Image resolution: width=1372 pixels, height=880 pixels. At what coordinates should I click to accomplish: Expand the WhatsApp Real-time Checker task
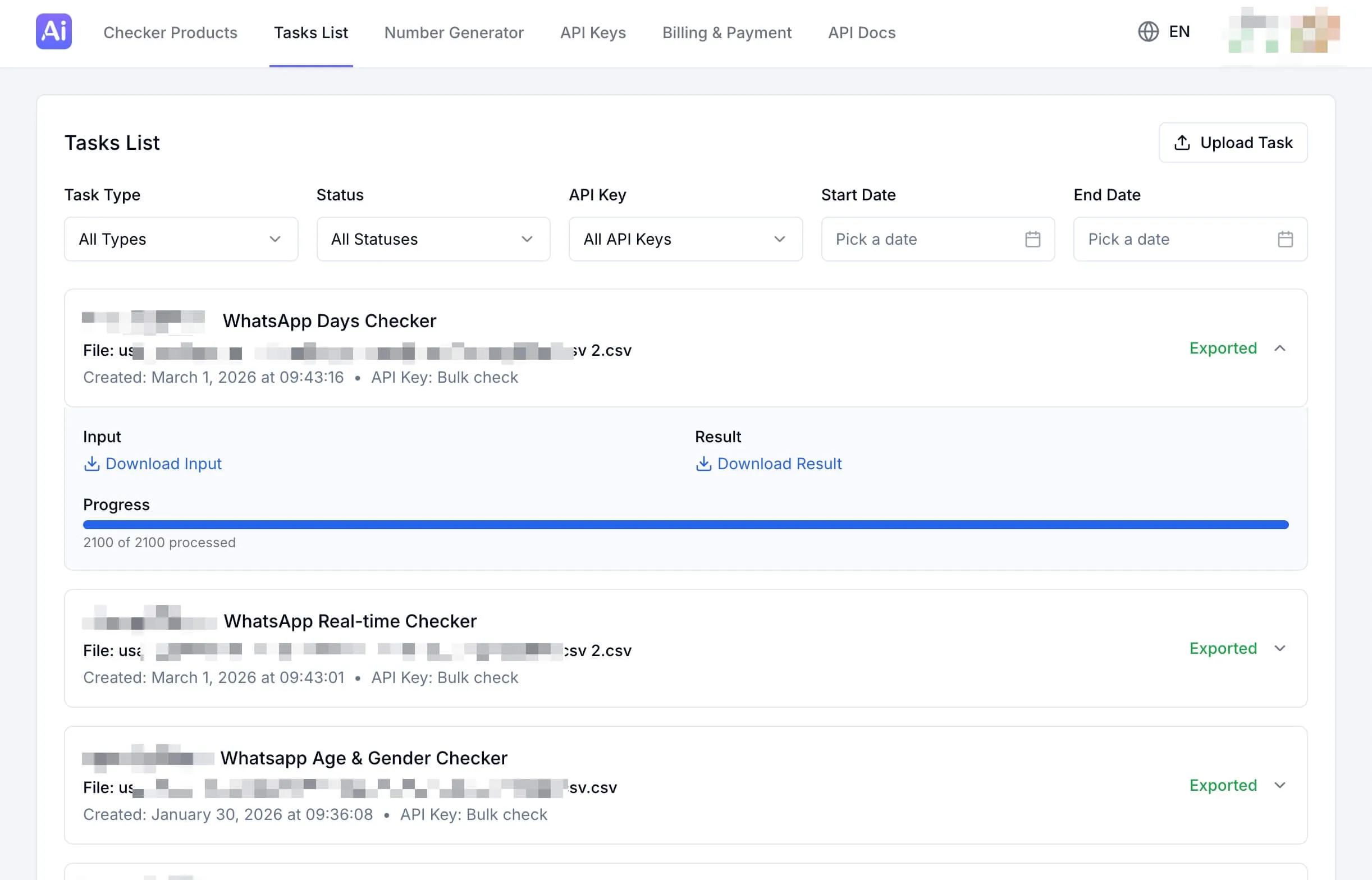(x=1280, y=649)
